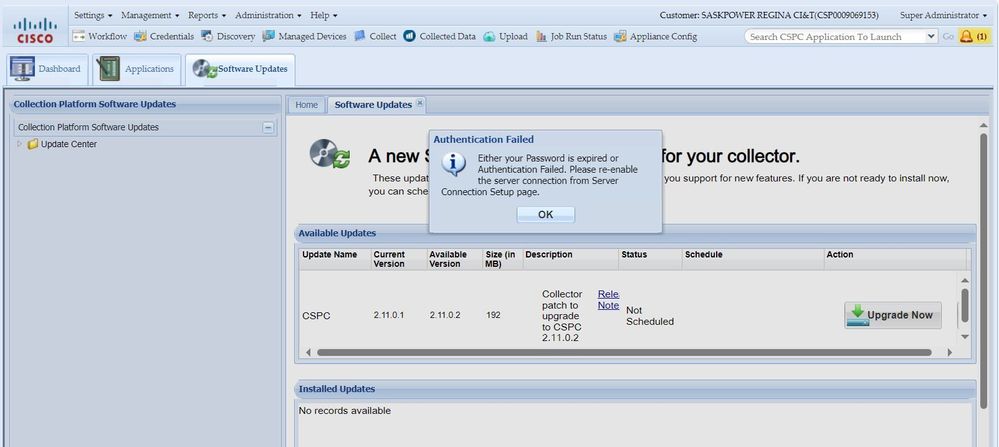
Task: Click the large disc update icon
Action: point(329,153)
